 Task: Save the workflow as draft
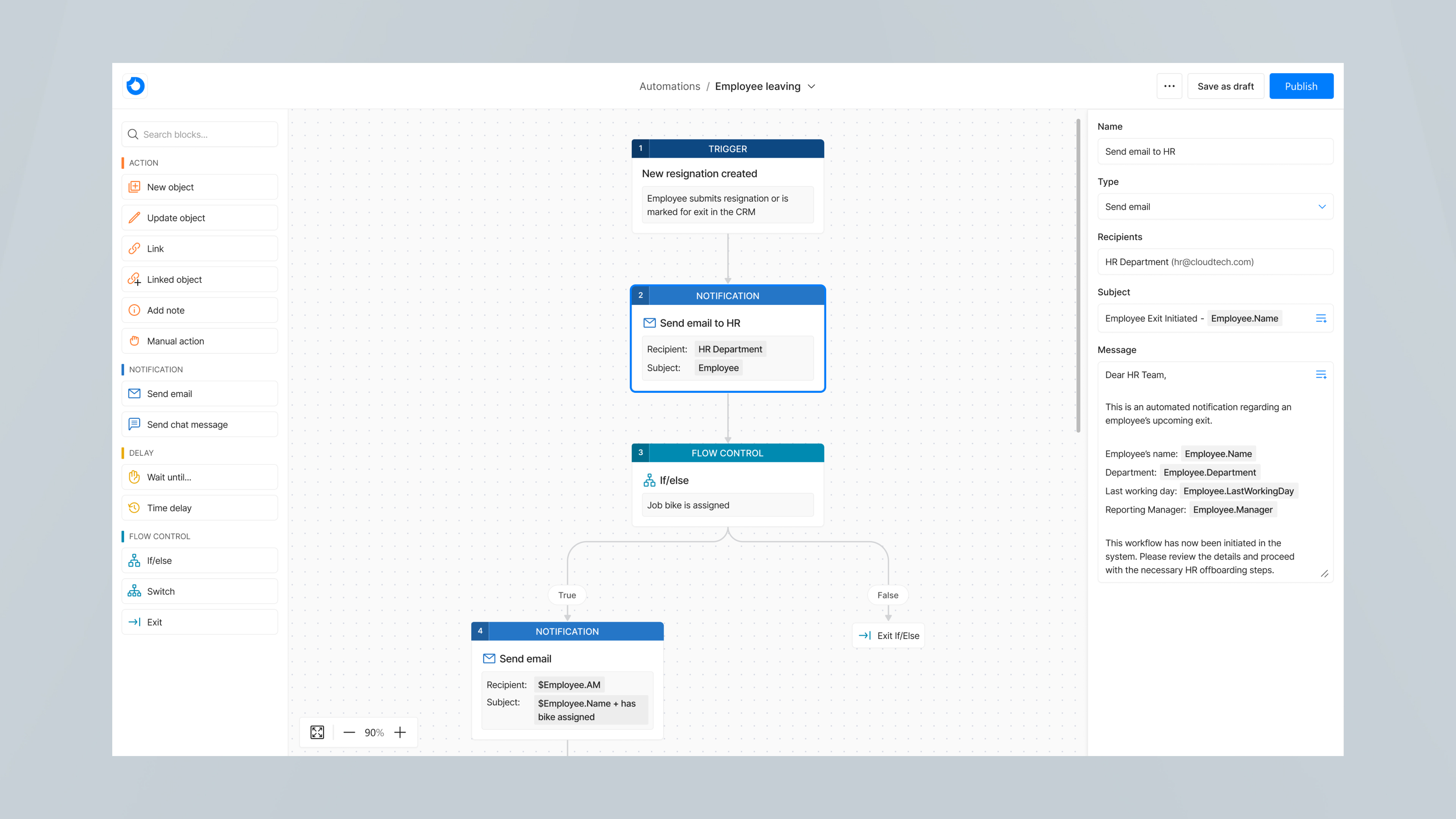click(1225, 86)
